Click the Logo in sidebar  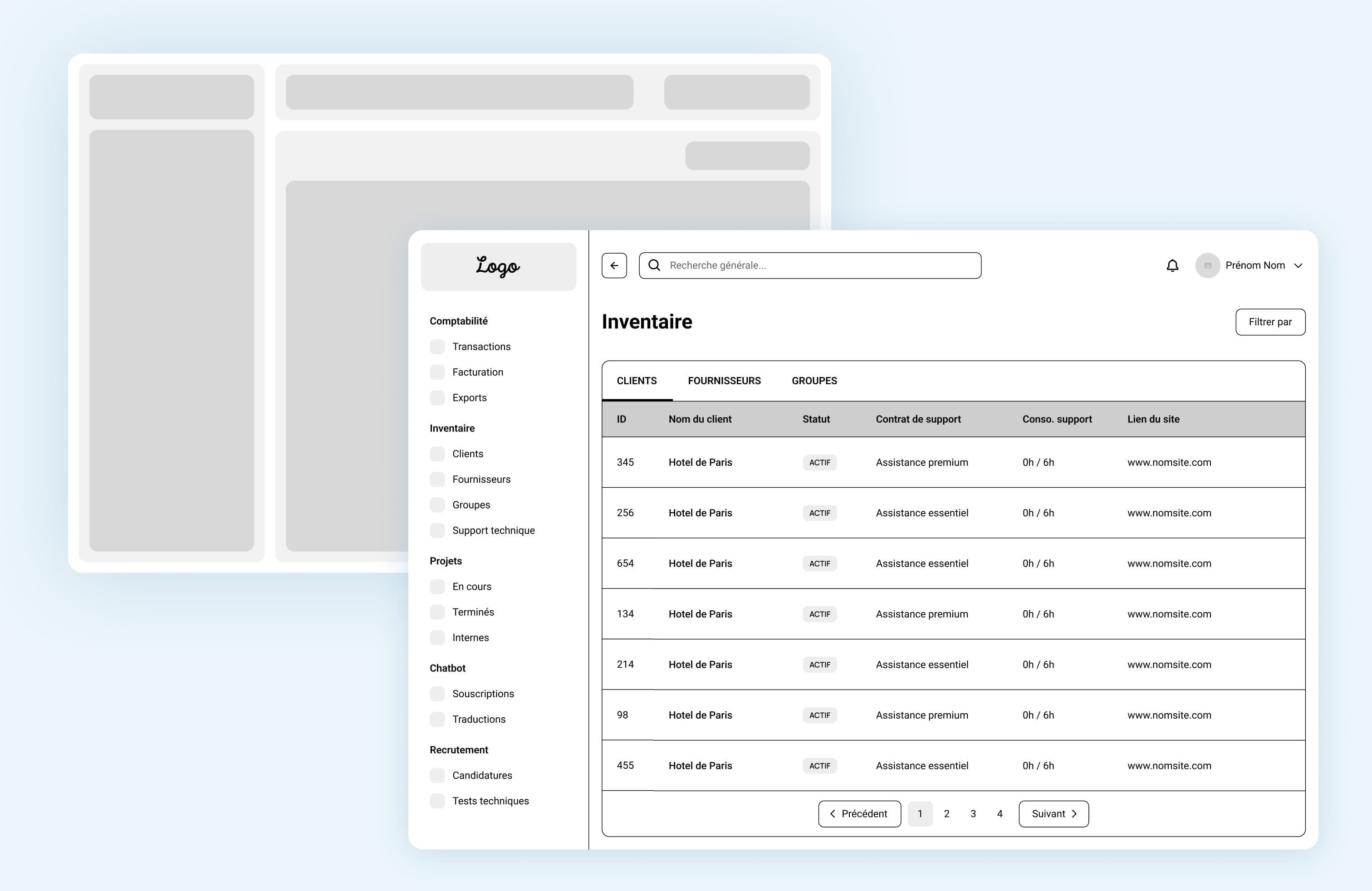tap(498, 266)
